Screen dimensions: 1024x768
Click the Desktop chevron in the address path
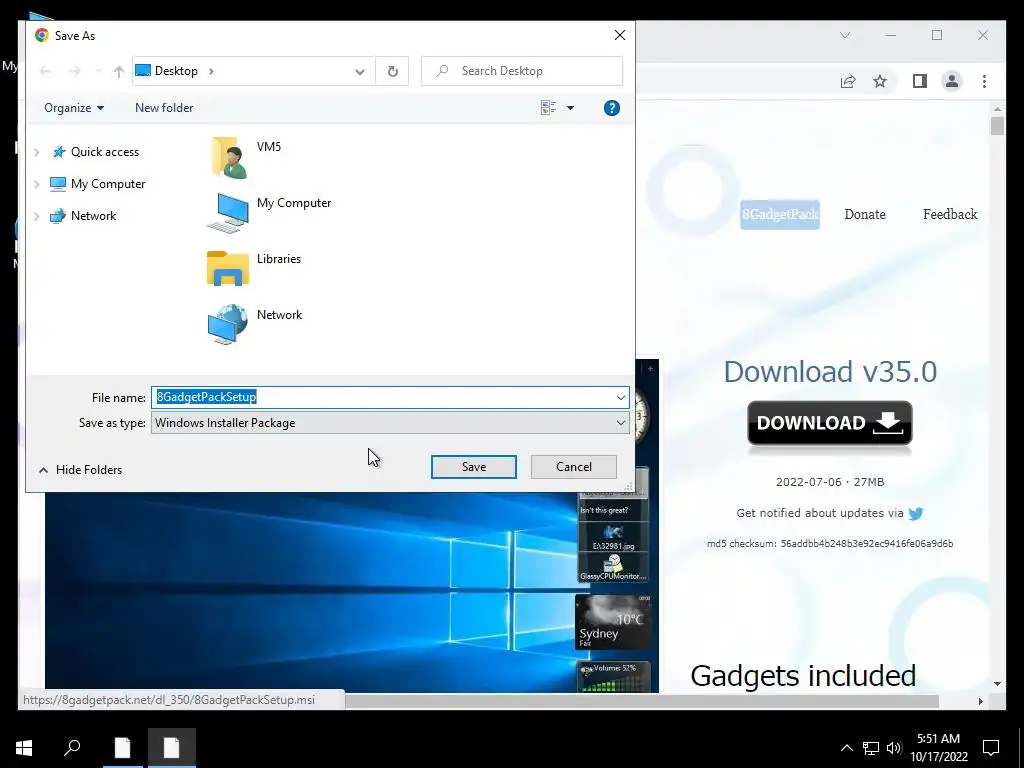(211, 71)
